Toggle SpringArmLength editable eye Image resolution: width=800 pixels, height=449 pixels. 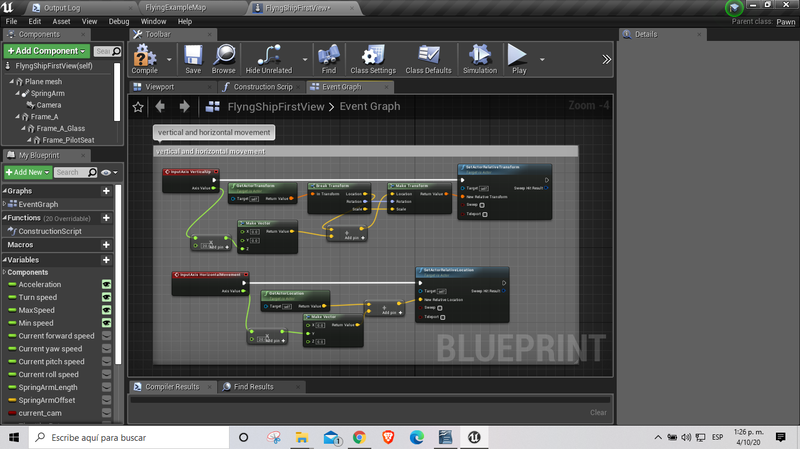106,387
